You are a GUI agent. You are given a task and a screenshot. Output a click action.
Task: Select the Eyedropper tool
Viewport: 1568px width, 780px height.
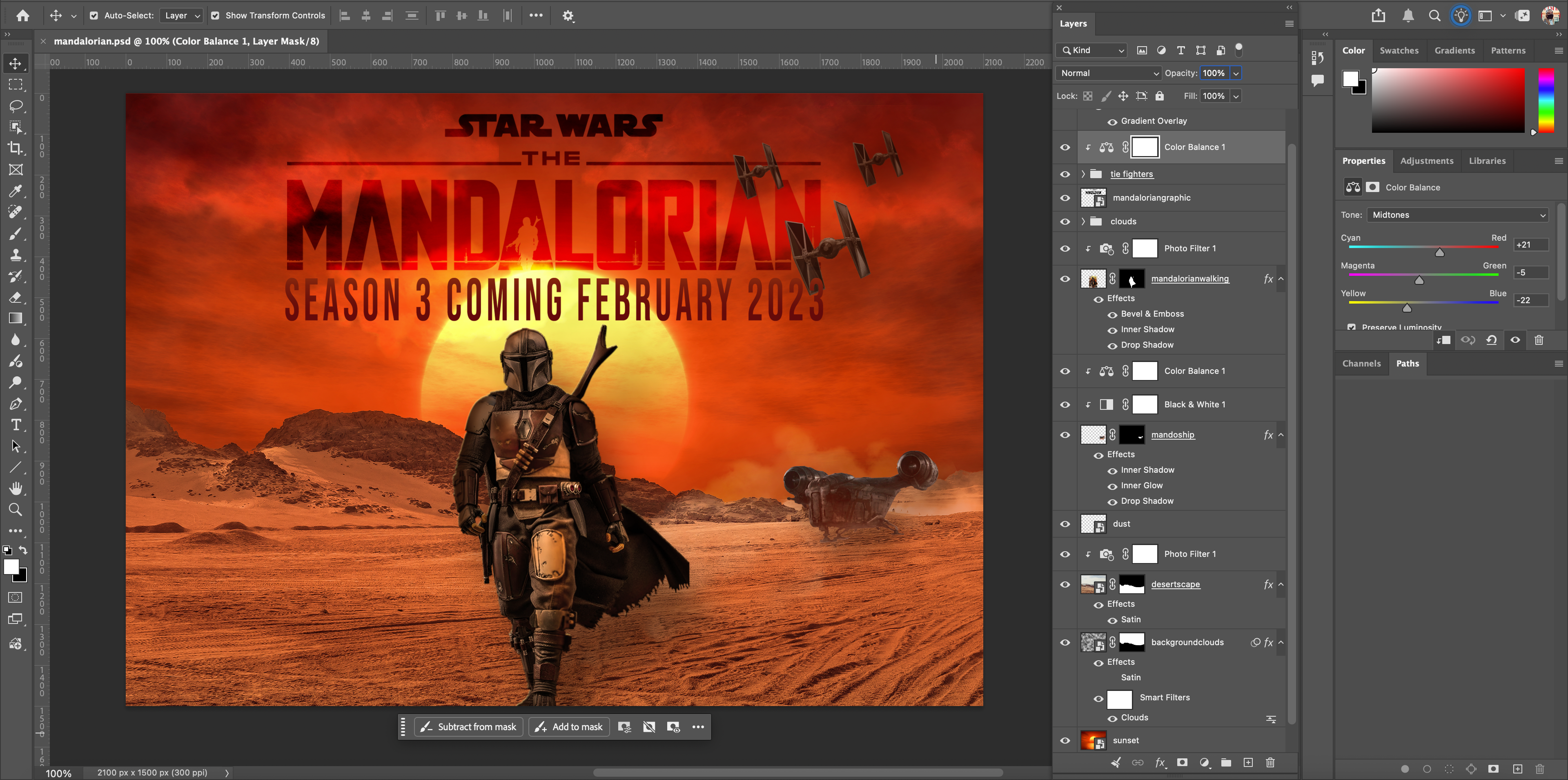16,191
